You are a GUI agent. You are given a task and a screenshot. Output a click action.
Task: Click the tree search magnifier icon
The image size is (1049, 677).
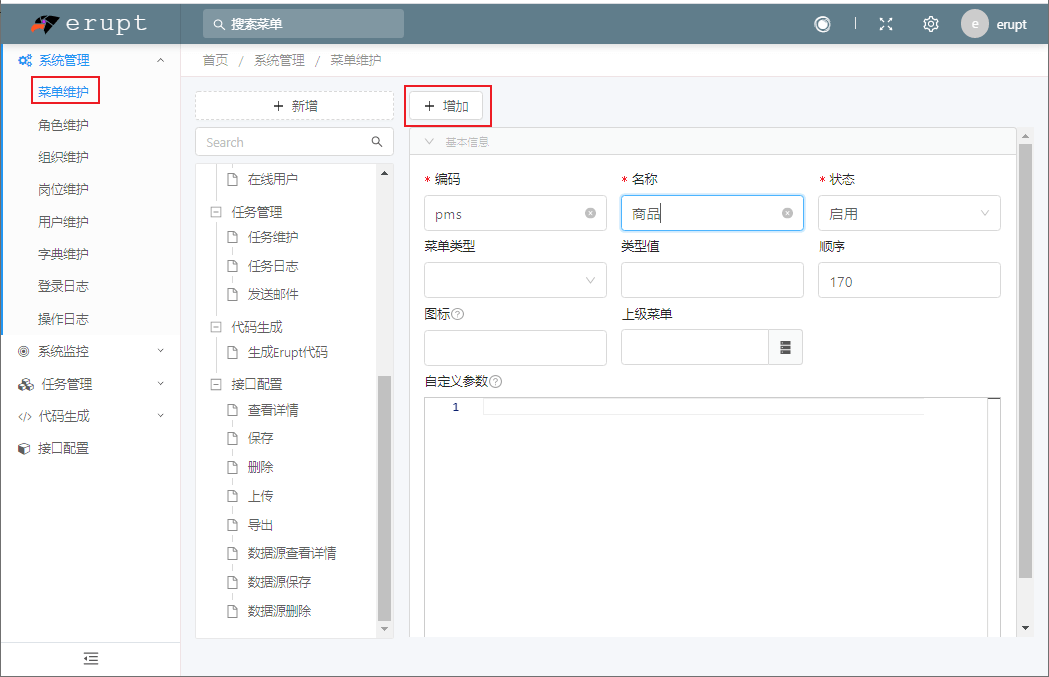coord(377,142)
